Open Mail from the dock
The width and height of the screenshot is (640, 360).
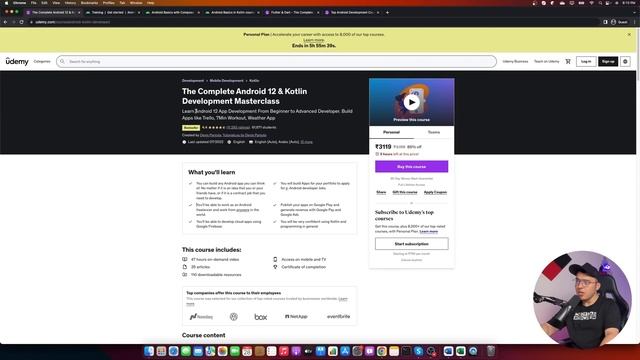tap(198, 351)
